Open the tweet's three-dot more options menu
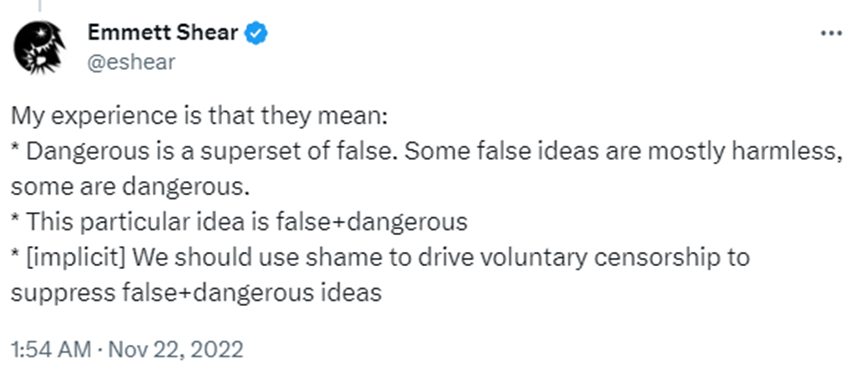The height and width of the screenshot is (366, 865). (831, 34)
